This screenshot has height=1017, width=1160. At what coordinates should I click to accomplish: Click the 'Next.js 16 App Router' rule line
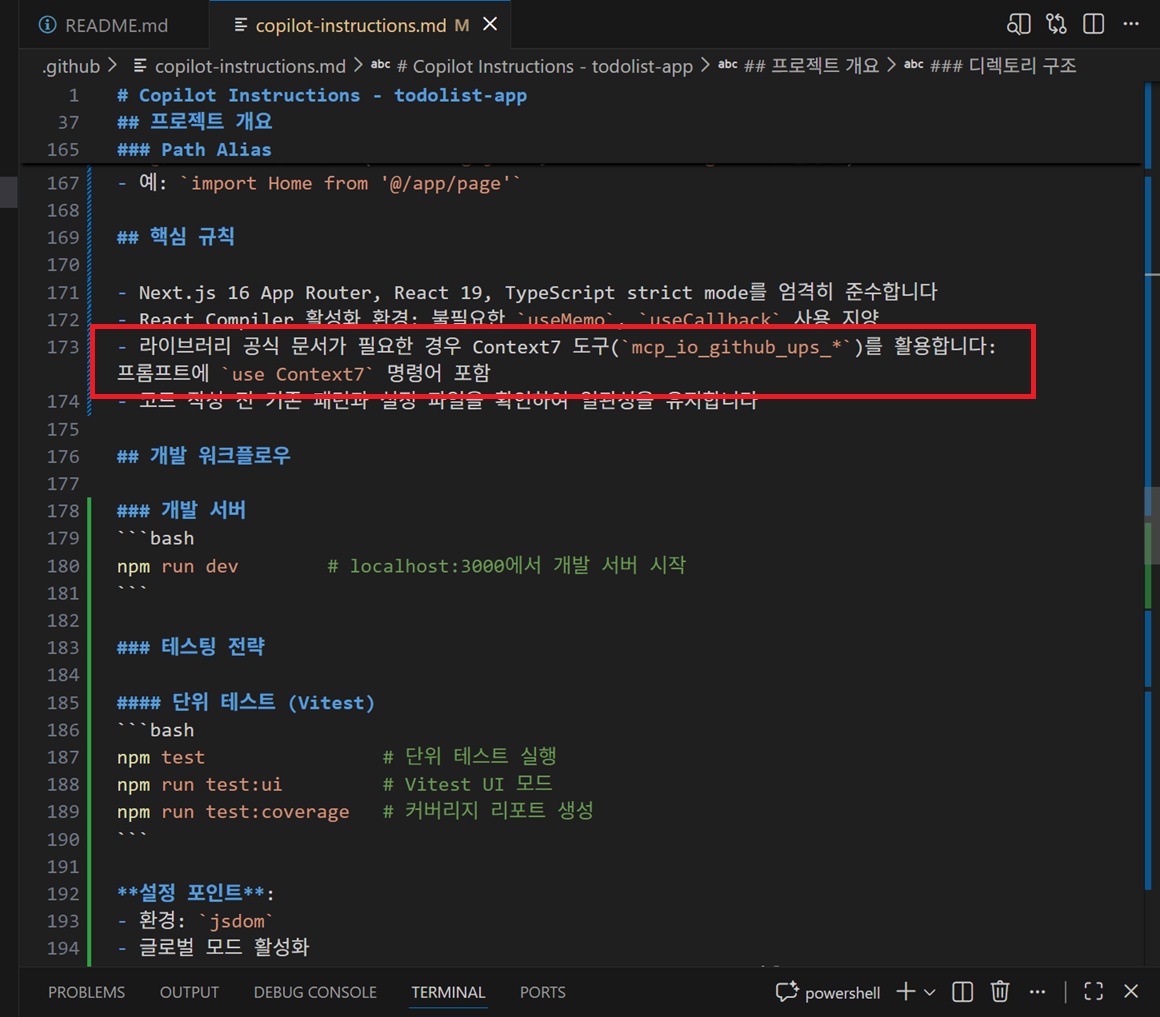tap(527, 293)
